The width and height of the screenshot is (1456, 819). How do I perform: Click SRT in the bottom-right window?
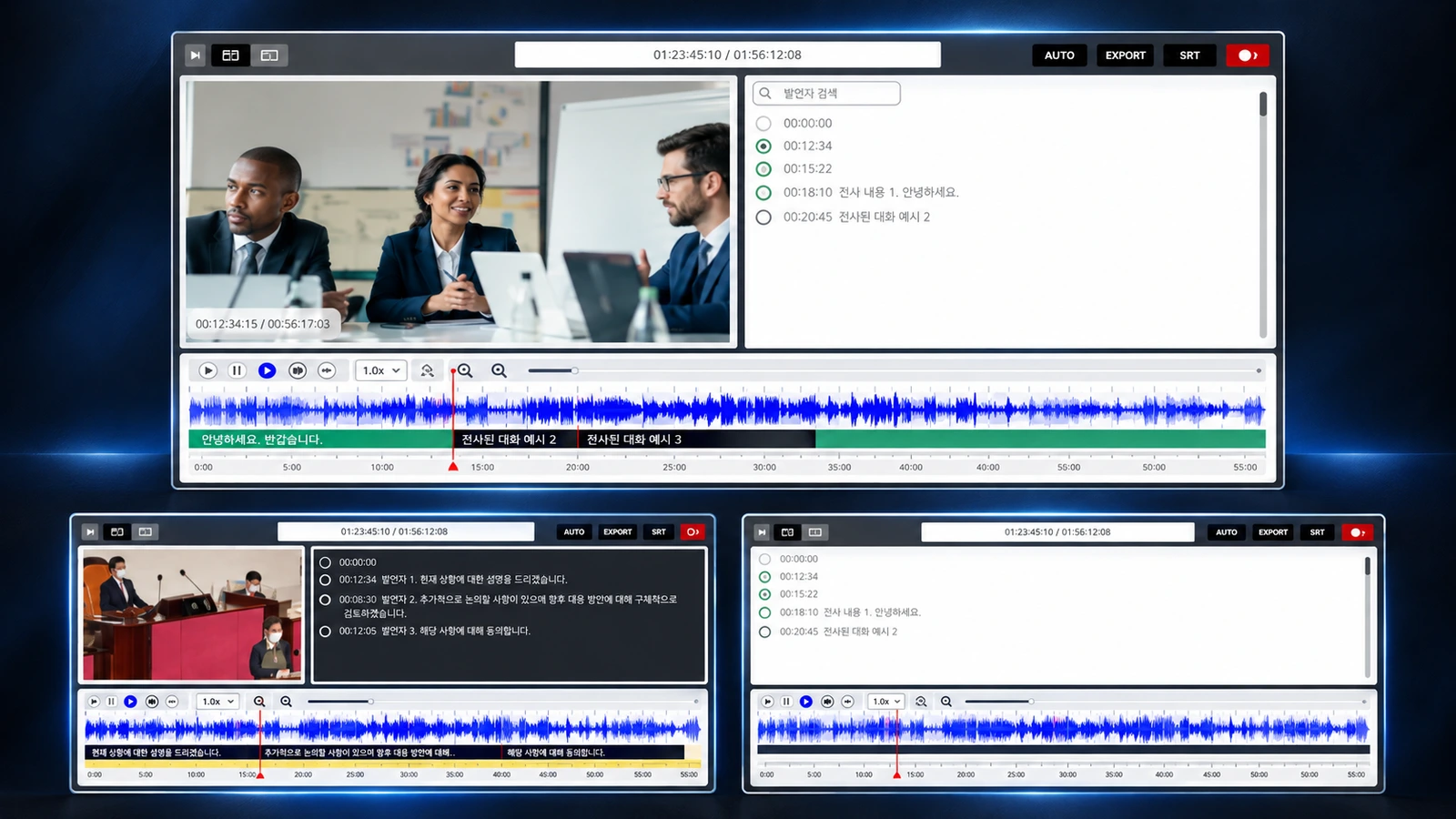pos(1317,532)
